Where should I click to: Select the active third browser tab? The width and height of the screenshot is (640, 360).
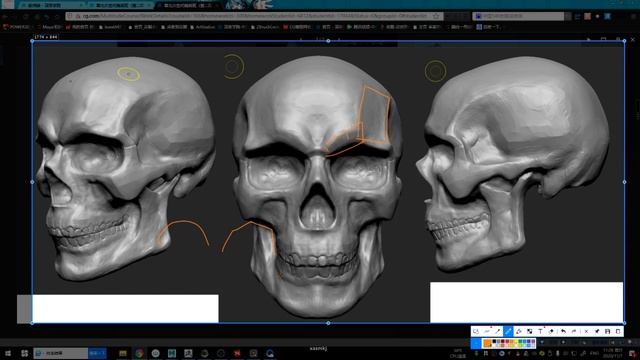point(188,5)
